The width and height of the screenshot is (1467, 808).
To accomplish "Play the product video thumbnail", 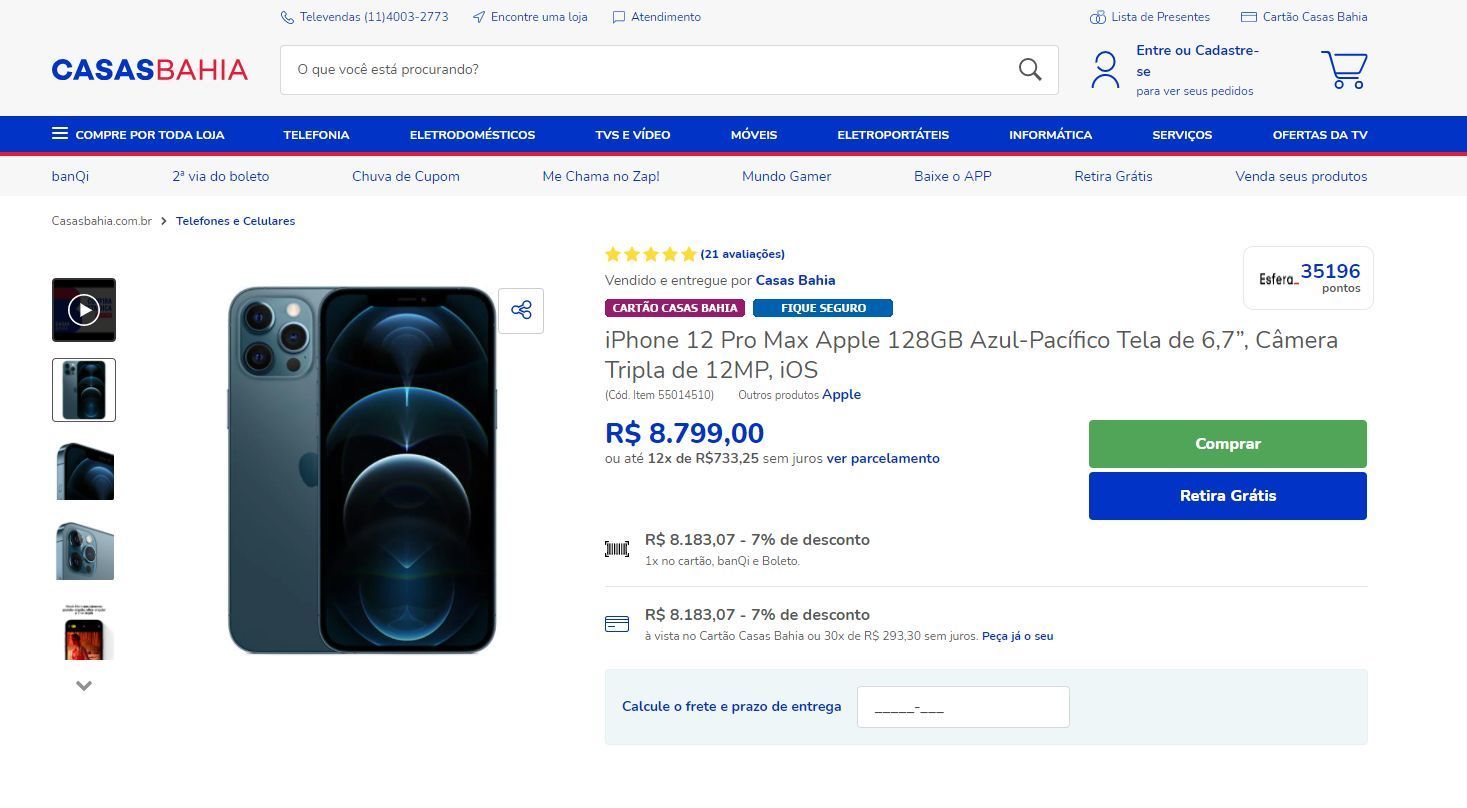I will tap(84, 310).
